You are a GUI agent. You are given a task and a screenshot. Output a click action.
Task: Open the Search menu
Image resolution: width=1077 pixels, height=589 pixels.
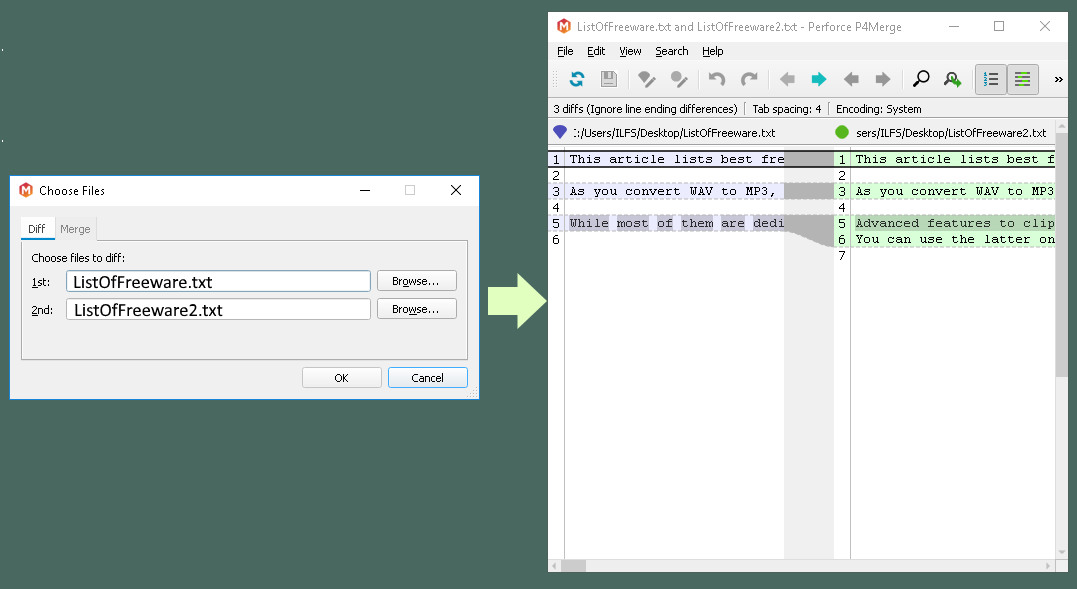pos(672,51)
